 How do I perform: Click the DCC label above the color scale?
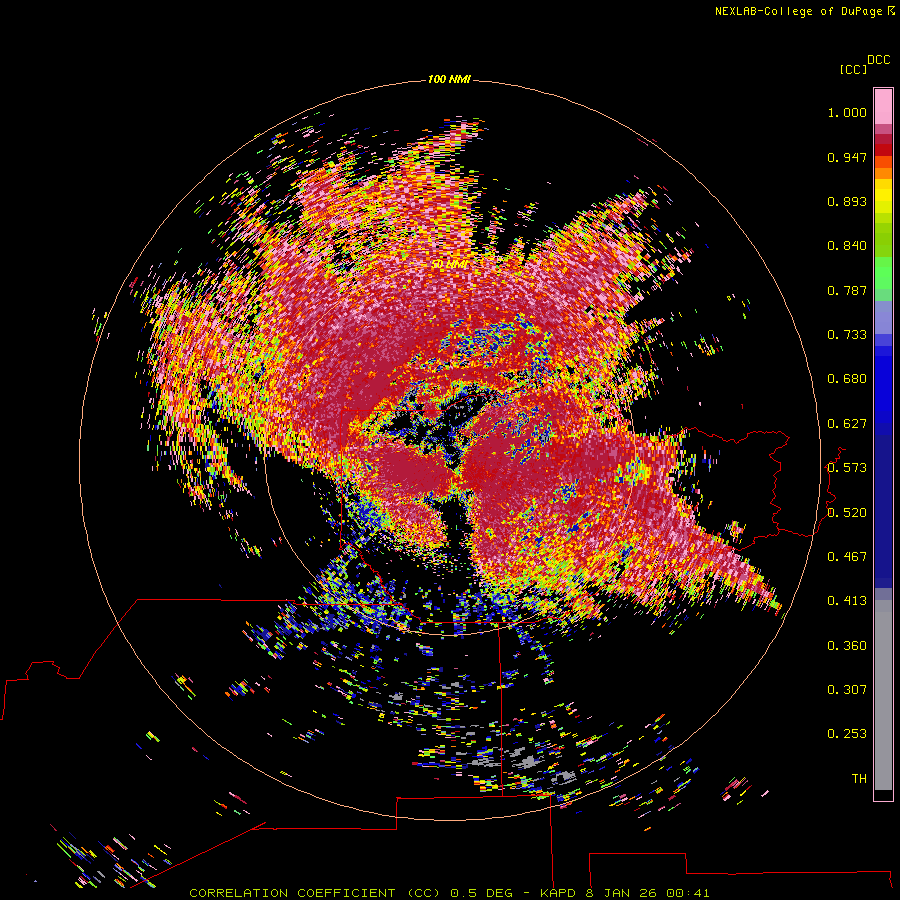tap(879, 60)
